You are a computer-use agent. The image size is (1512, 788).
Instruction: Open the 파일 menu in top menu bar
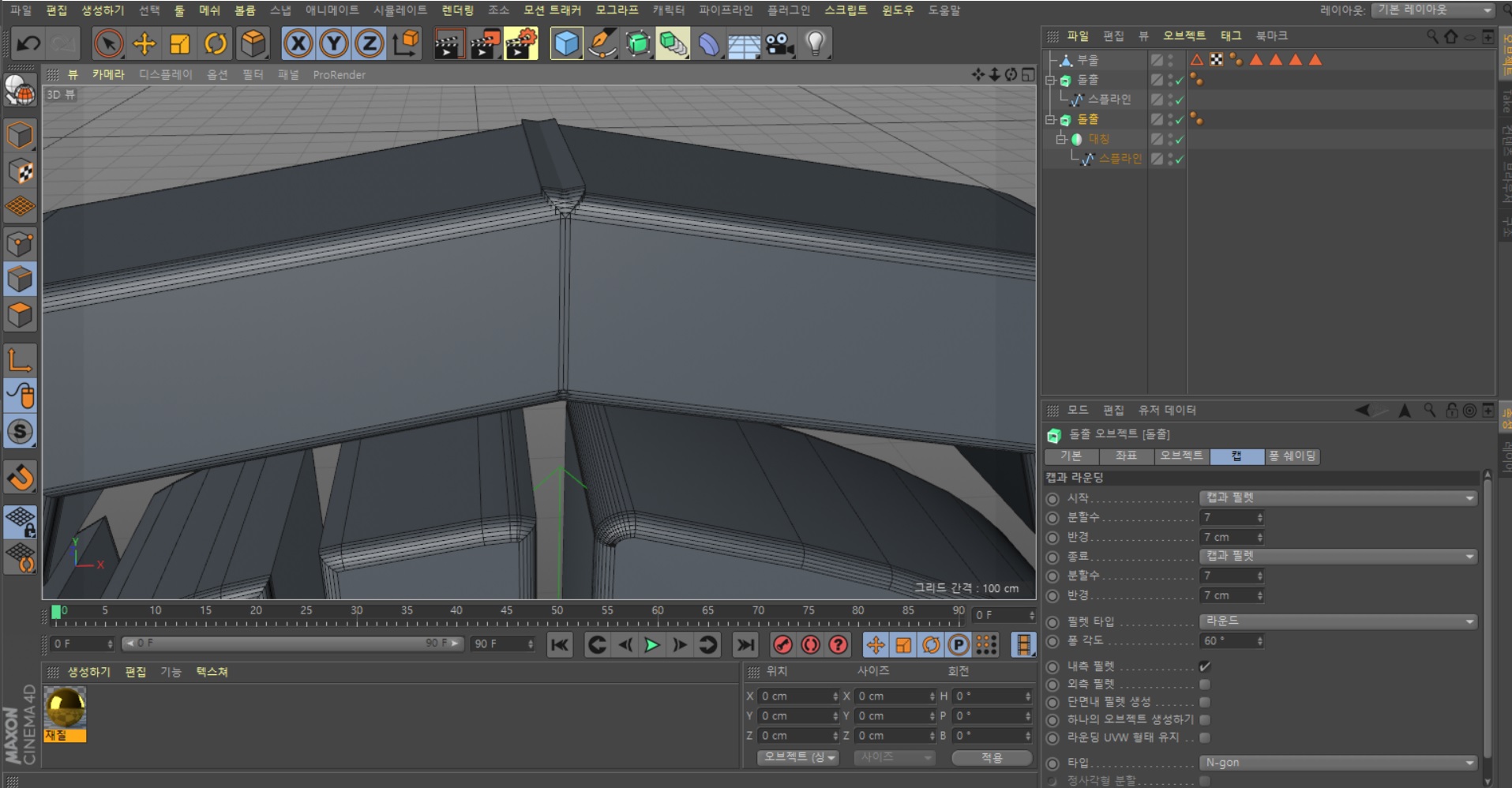tap(21, 10)
